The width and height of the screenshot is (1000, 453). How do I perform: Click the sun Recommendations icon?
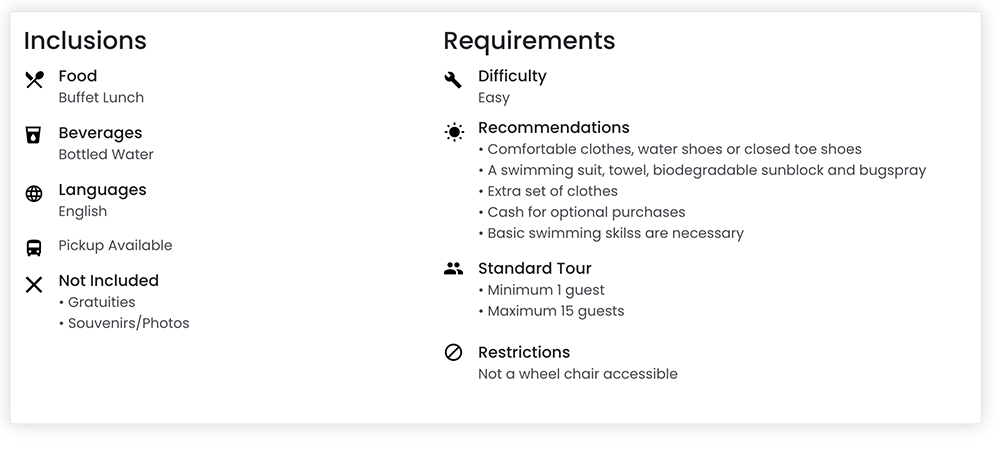point(454,132)
